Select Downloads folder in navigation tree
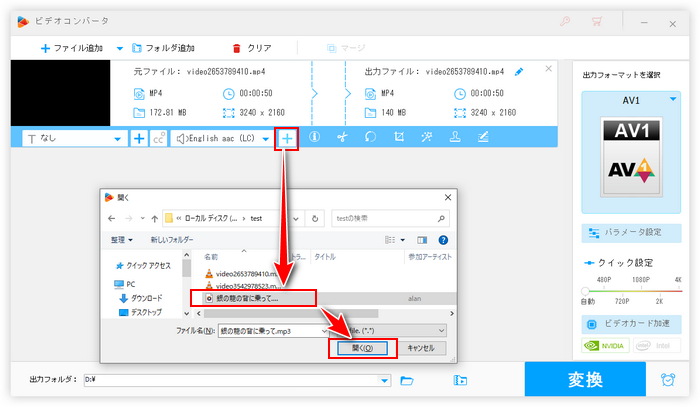The image size is (700, 407). [x=141, y=298]
